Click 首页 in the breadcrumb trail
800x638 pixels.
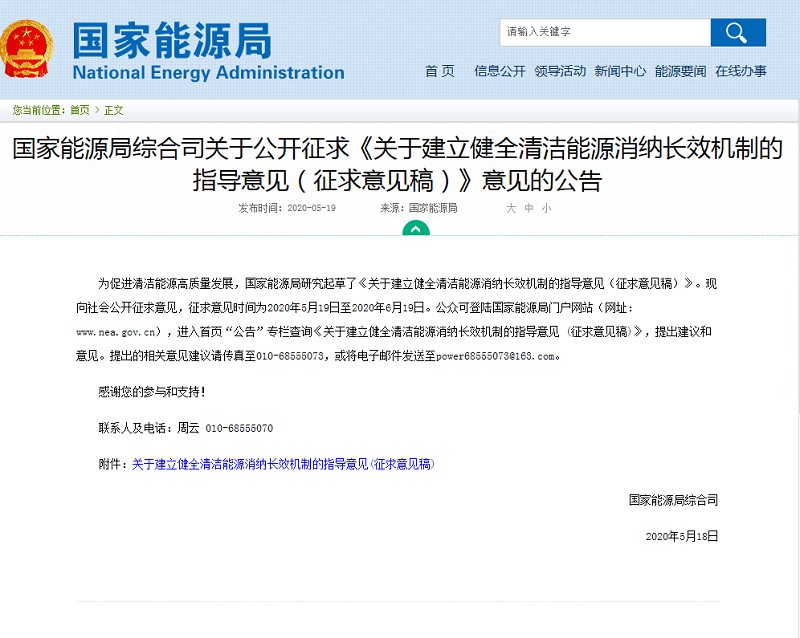[x=79, y=110]
